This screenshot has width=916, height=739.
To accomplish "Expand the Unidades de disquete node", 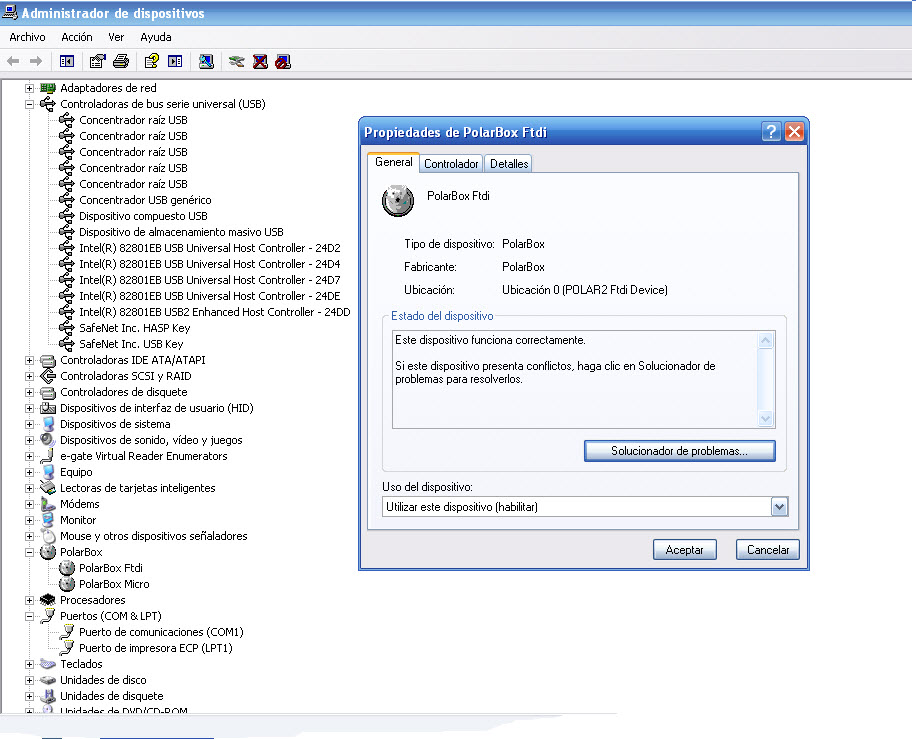I will (29, 696).
